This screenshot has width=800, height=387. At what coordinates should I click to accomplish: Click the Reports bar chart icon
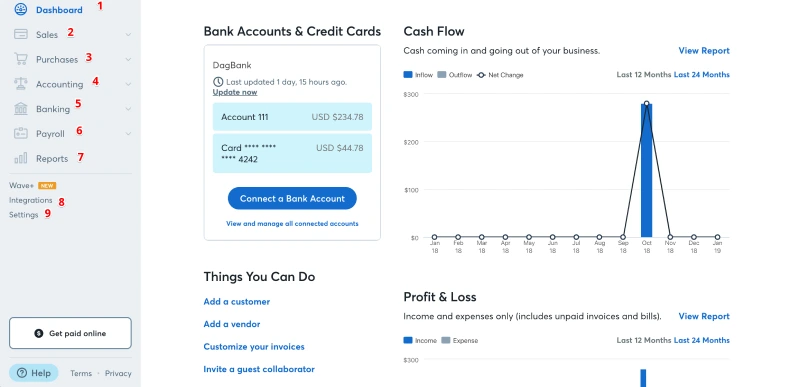20,158
